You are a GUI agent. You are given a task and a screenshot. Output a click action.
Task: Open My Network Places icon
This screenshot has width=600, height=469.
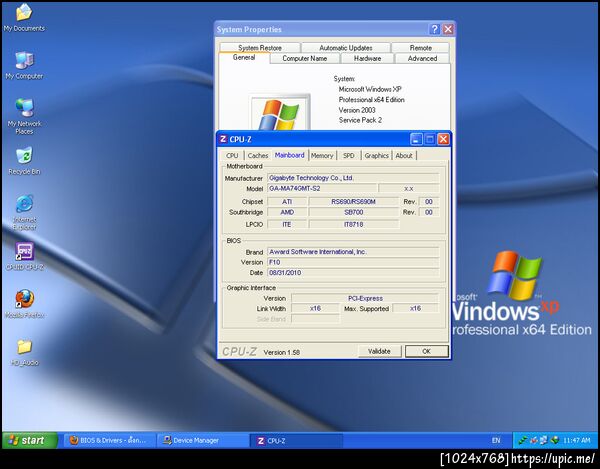tap(24, 116)
